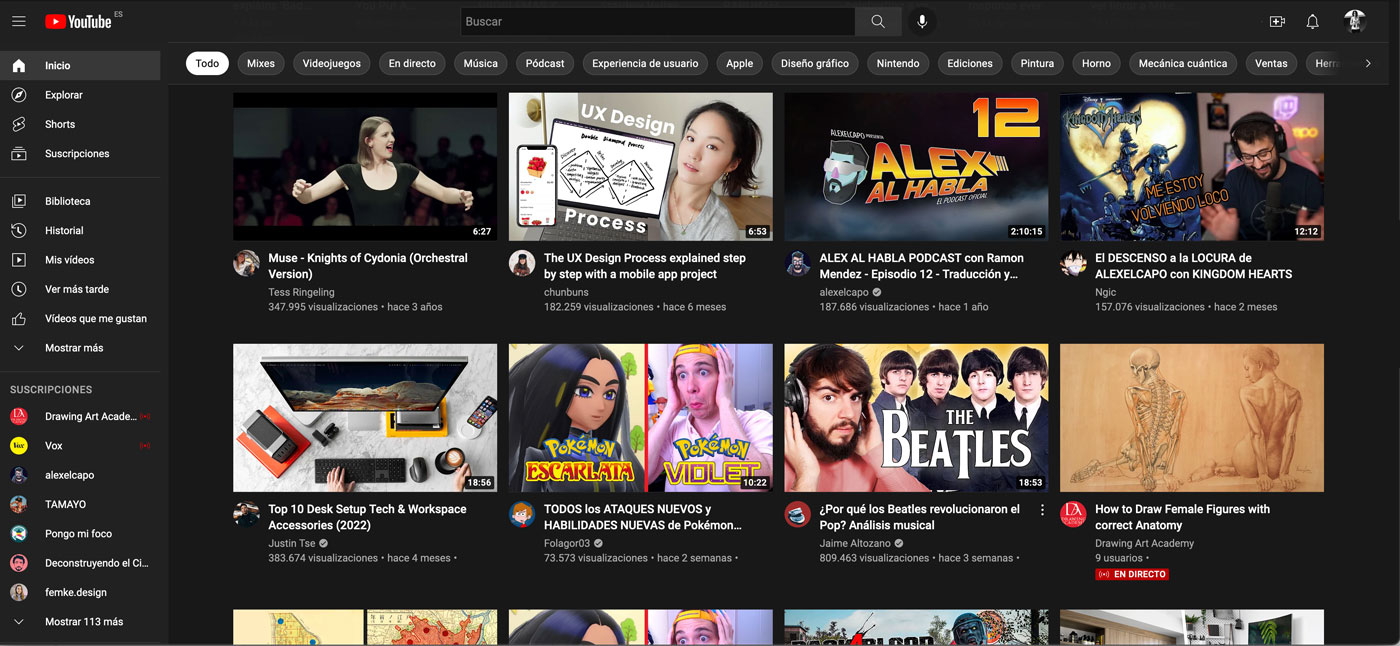Open Folagor03 channel name

(567, 543)
